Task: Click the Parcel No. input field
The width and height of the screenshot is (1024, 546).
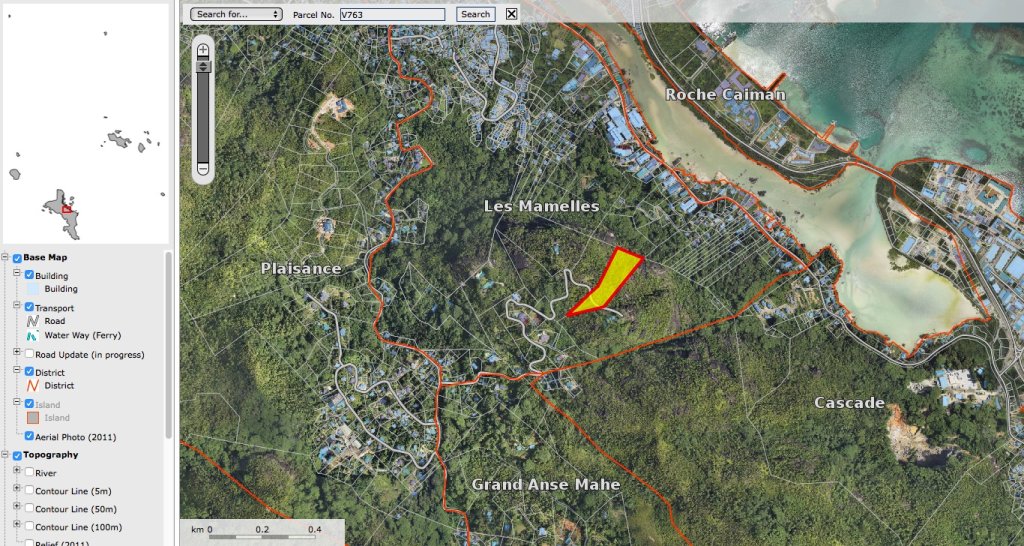Action: tap(392, 14)
